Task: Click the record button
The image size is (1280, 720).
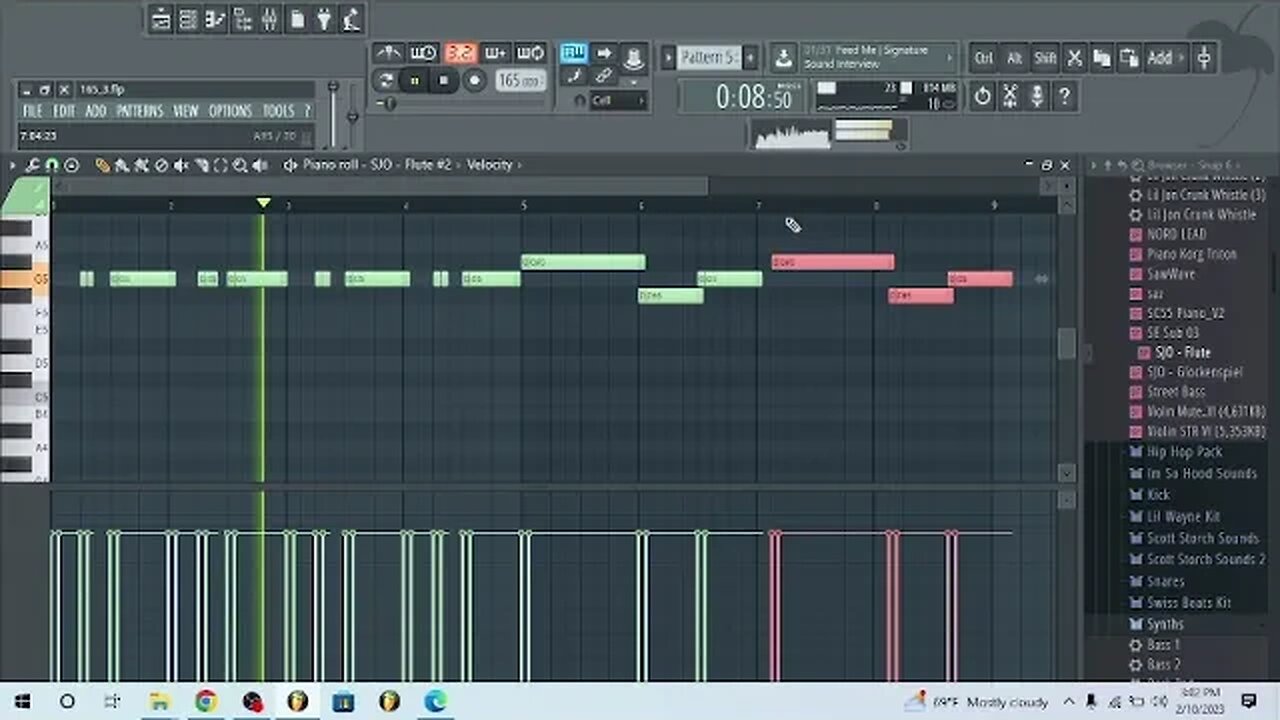Action: pos(474,81)
